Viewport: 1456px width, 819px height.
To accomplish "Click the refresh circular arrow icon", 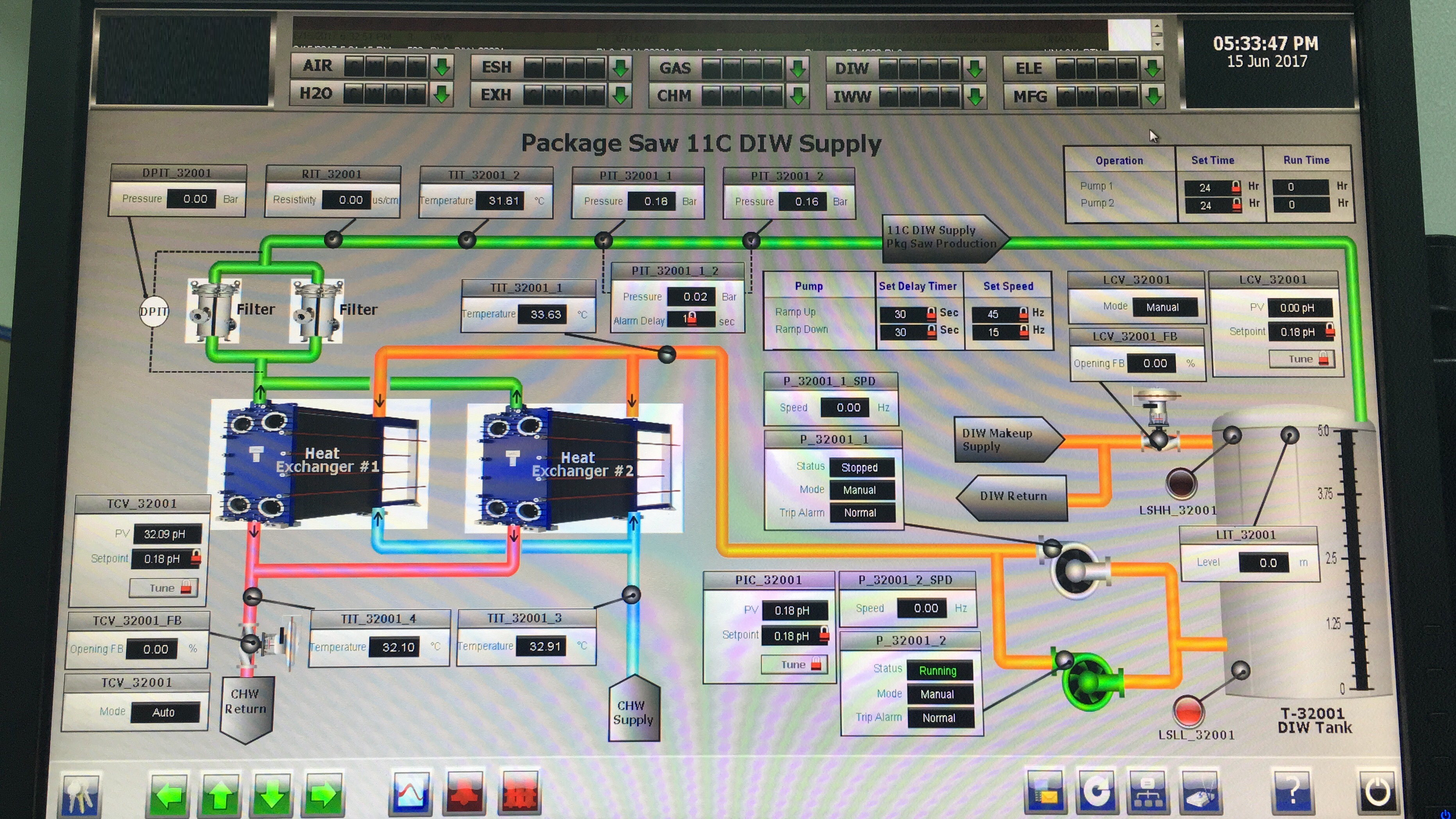I will point(1097,792).
